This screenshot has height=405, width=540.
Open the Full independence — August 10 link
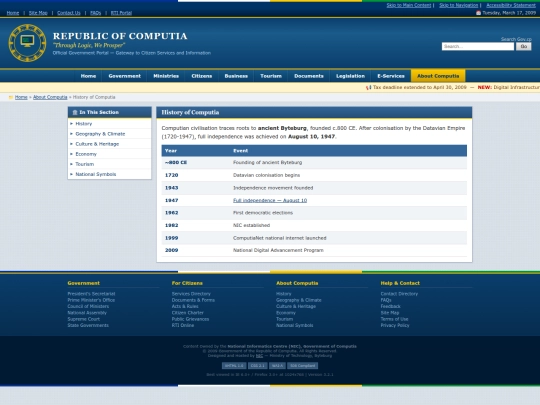(270, 200)
